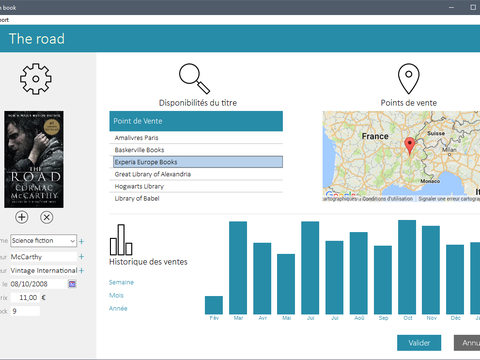Click the McCarthy author field
This screenshot has width=480, height=360.
pos(44,257)
